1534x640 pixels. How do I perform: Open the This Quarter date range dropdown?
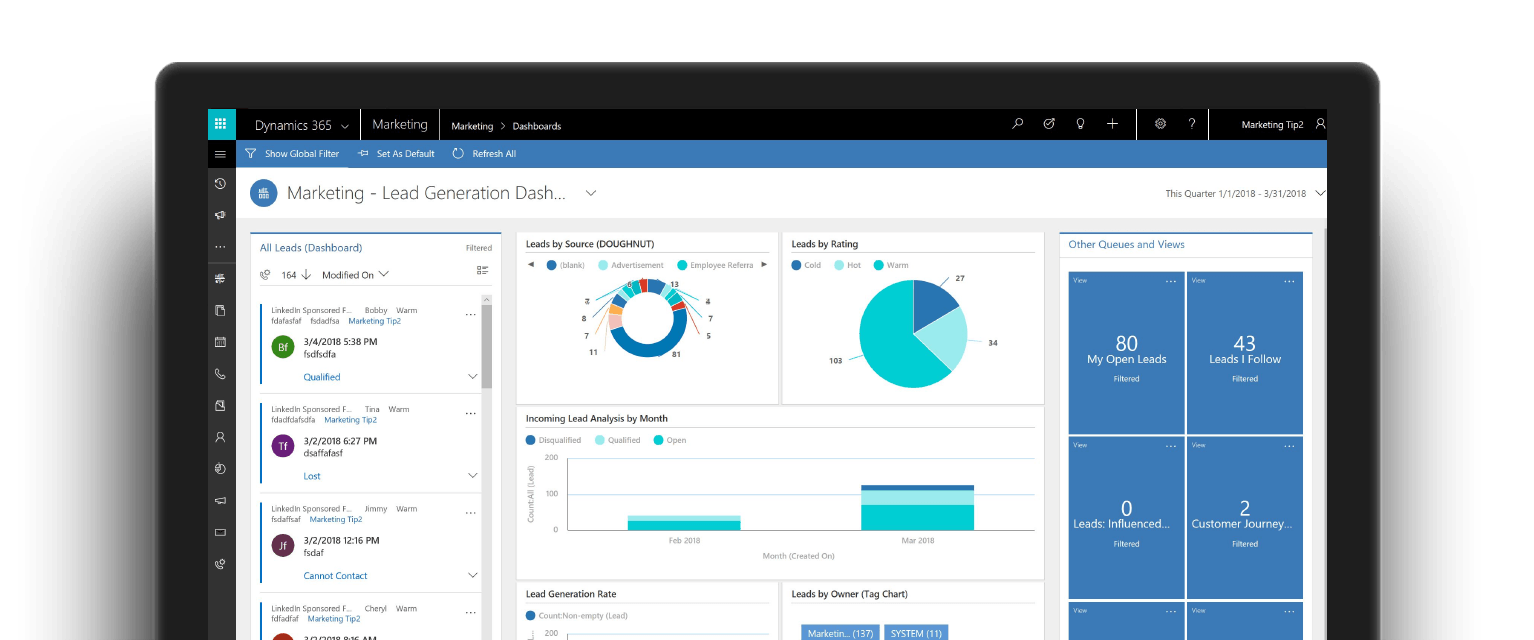[1245, 194]
